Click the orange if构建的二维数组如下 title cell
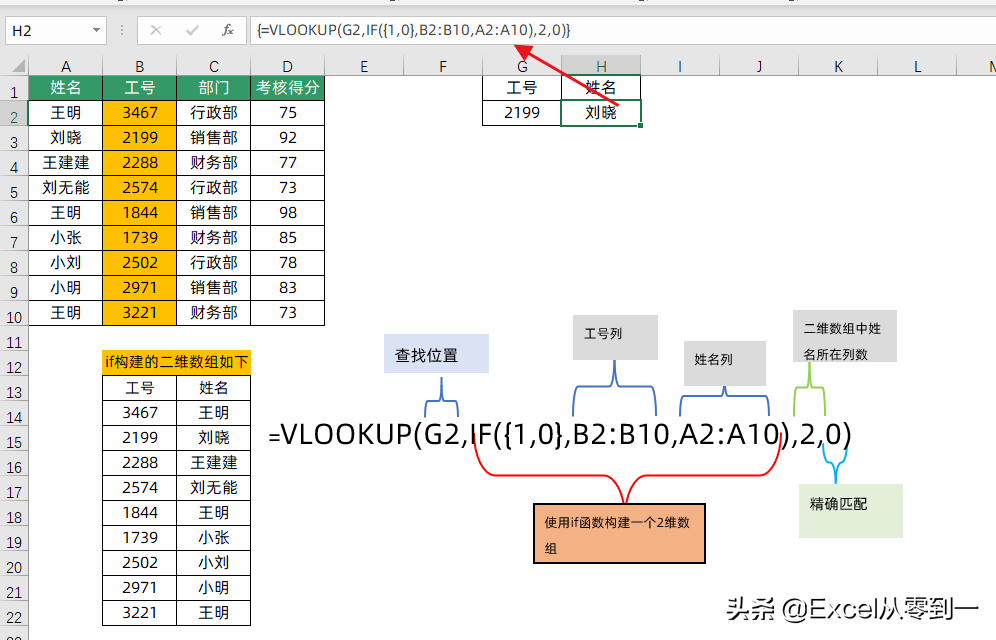The image size is (996, 640). tap(176, 362)
